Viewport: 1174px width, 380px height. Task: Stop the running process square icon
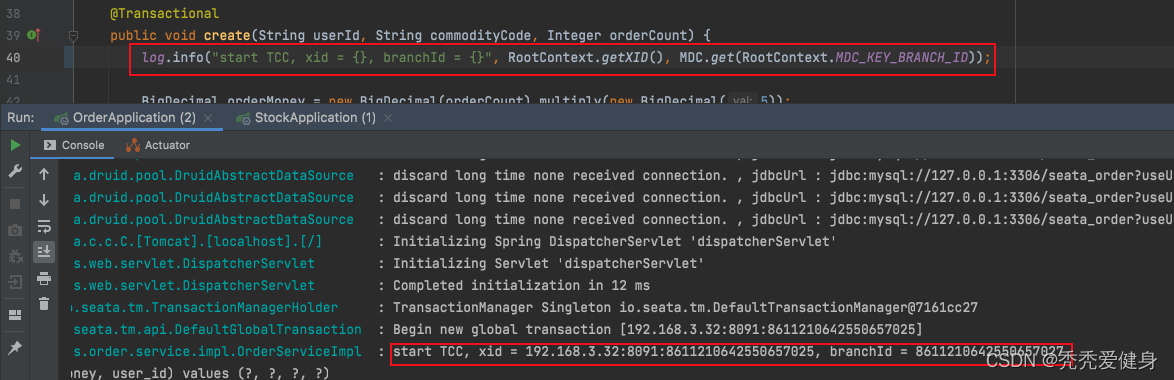(15, 203)
